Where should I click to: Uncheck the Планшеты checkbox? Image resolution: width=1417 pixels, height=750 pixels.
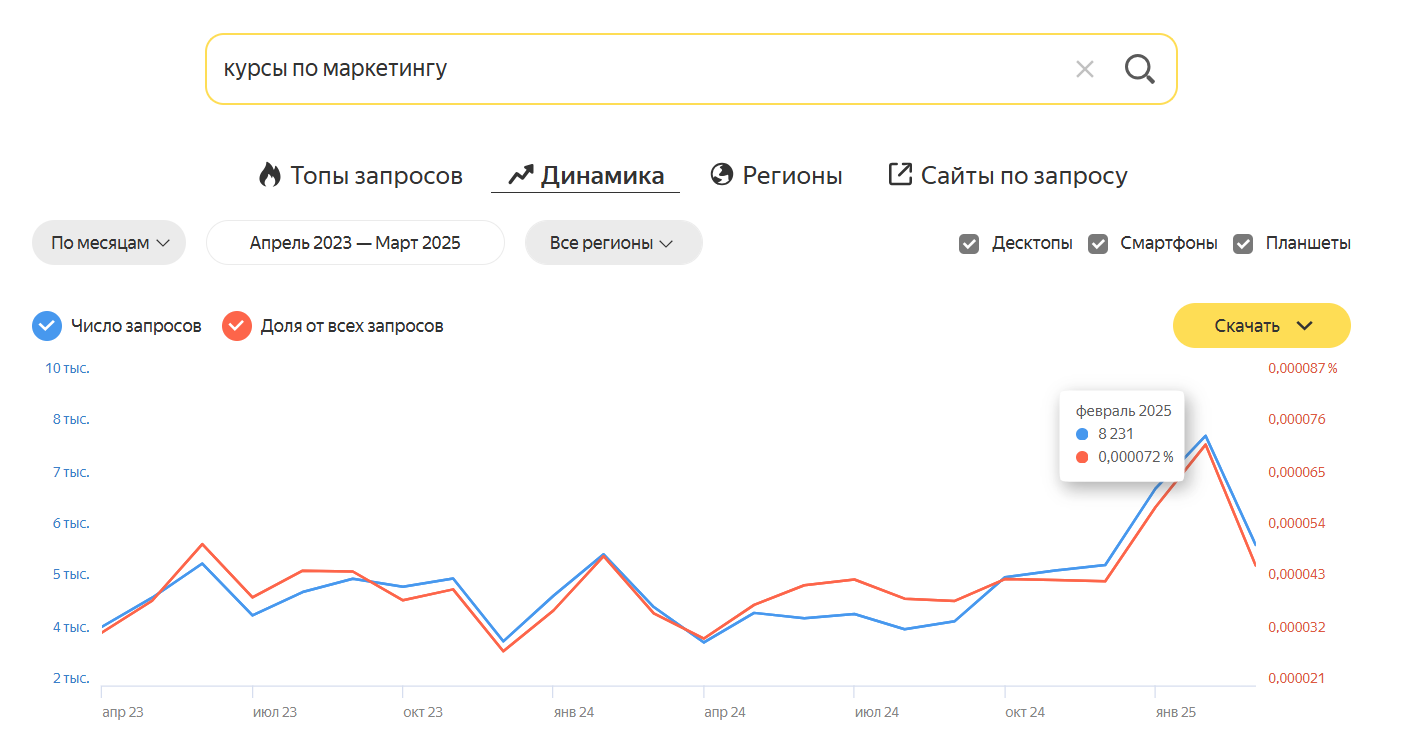[x=1243, y=244]
